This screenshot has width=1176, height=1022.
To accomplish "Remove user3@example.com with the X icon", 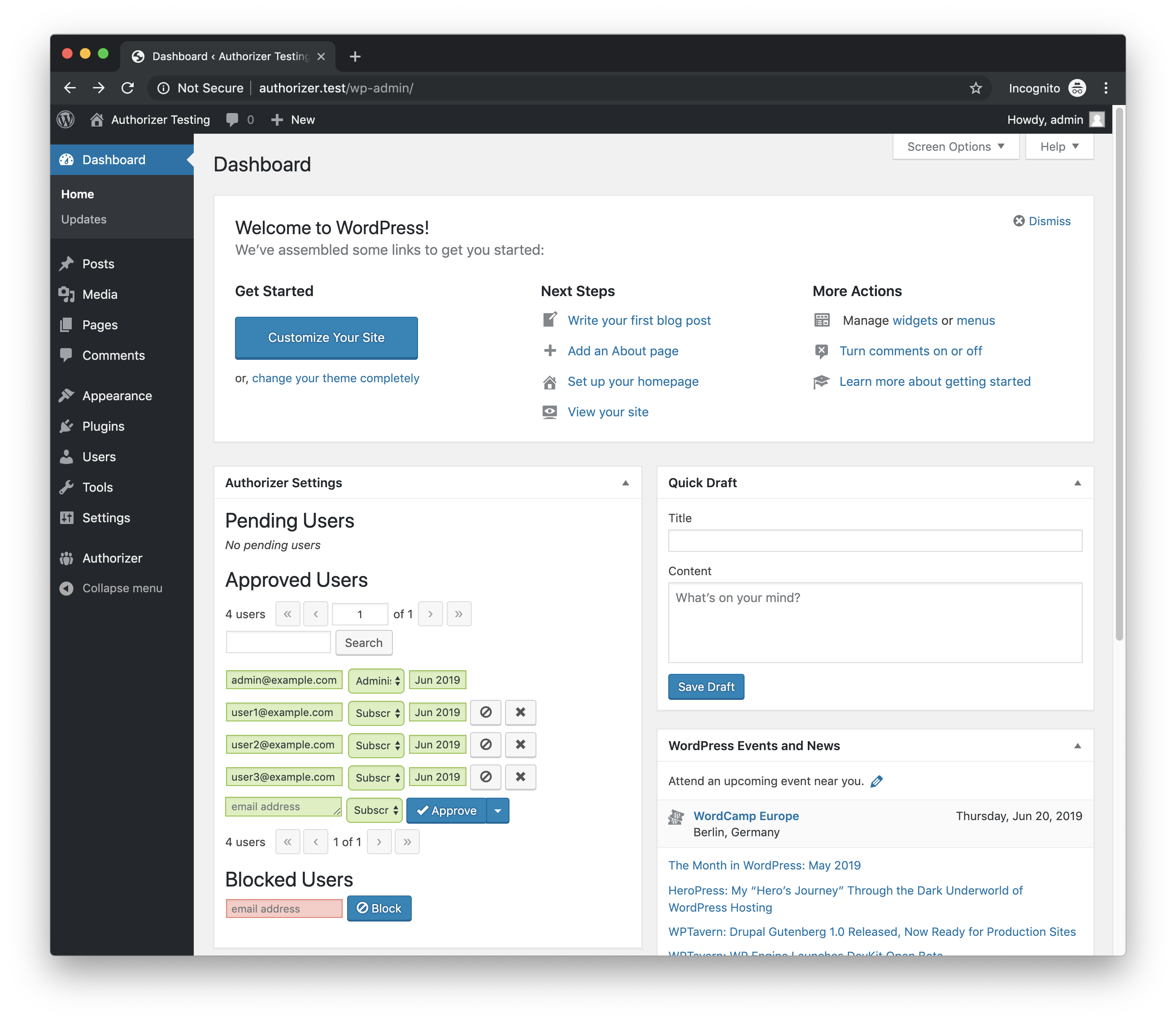I will [520, 777].
